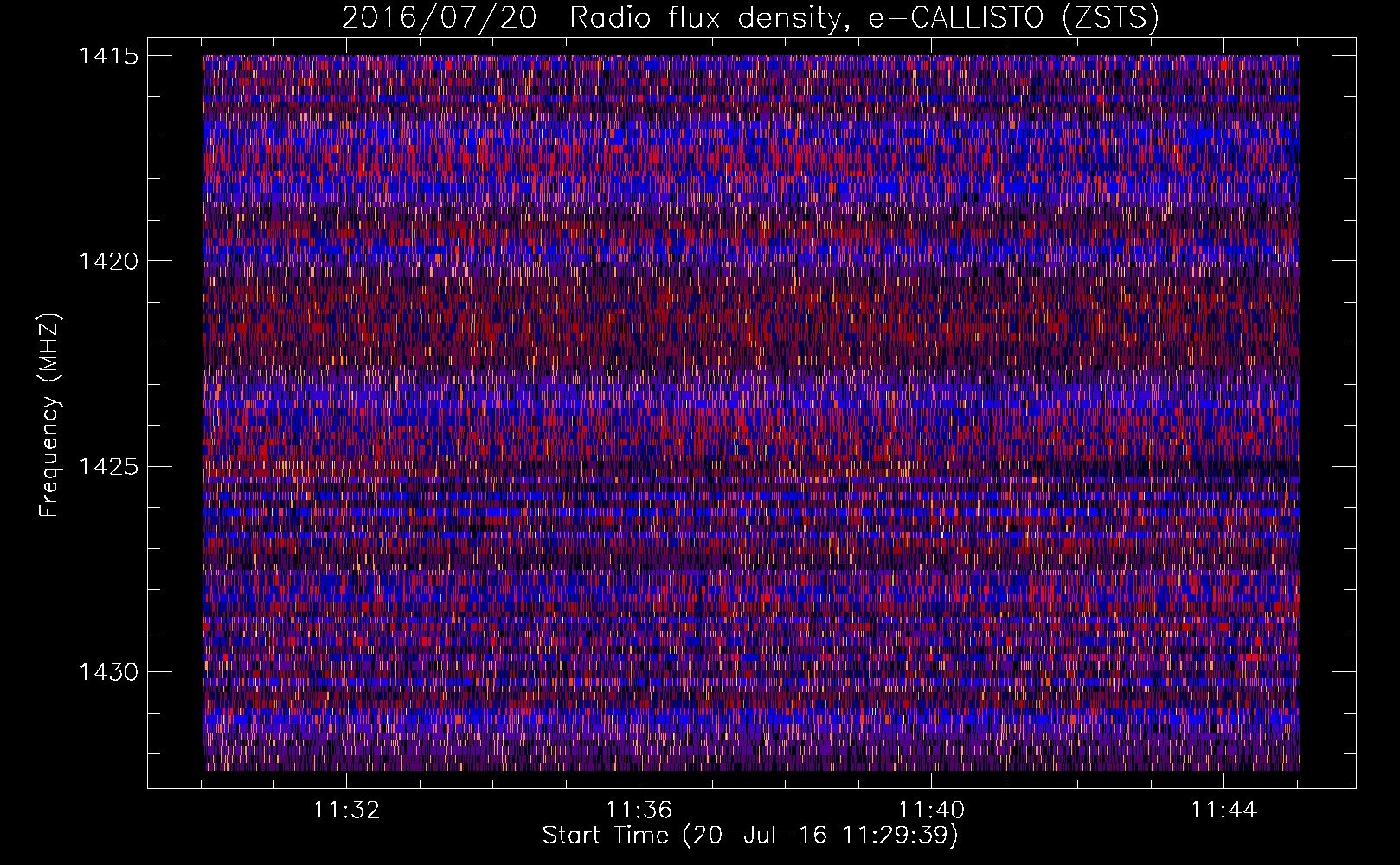
Task: Click the 11:40 time tick label
Action: pos(931,811)
